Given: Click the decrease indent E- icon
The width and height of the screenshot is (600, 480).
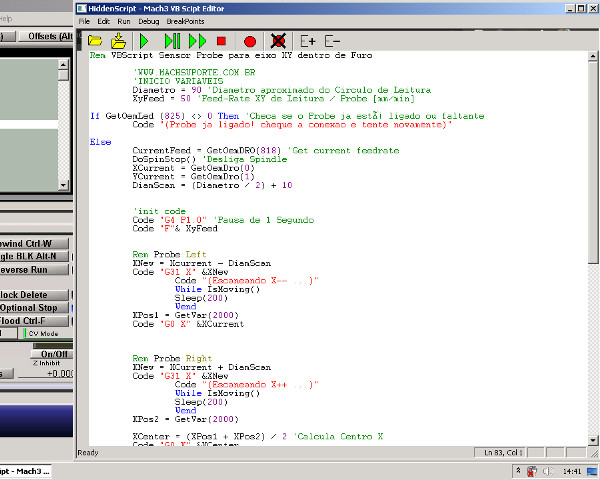Looking at the screenshot, I should [332, 41].
